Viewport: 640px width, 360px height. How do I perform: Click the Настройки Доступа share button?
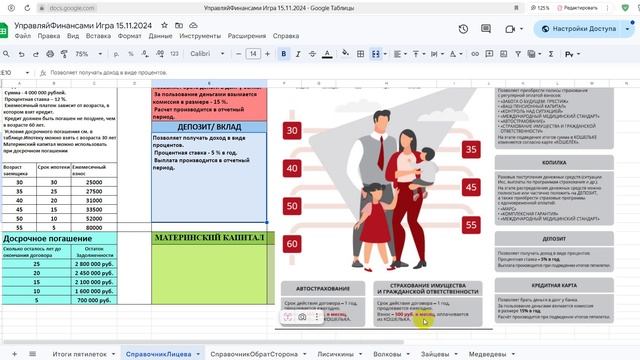579,29
